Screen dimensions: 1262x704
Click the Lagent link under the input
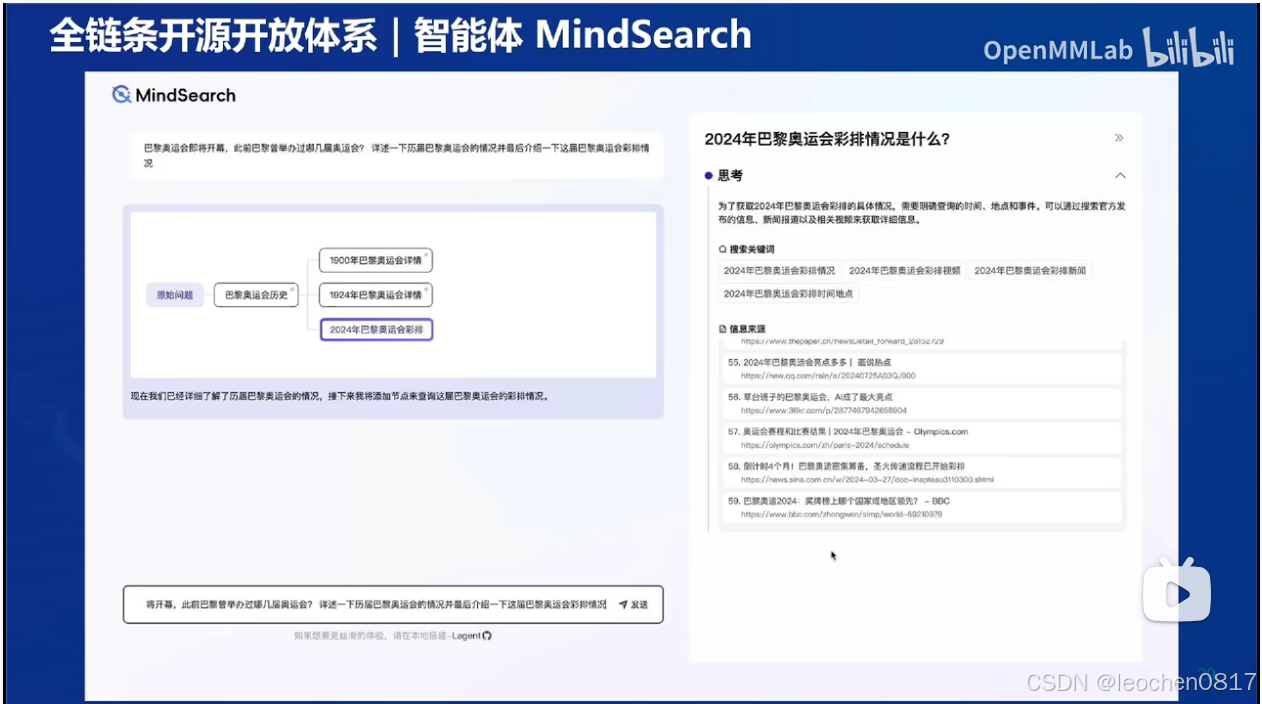(466, 635)
